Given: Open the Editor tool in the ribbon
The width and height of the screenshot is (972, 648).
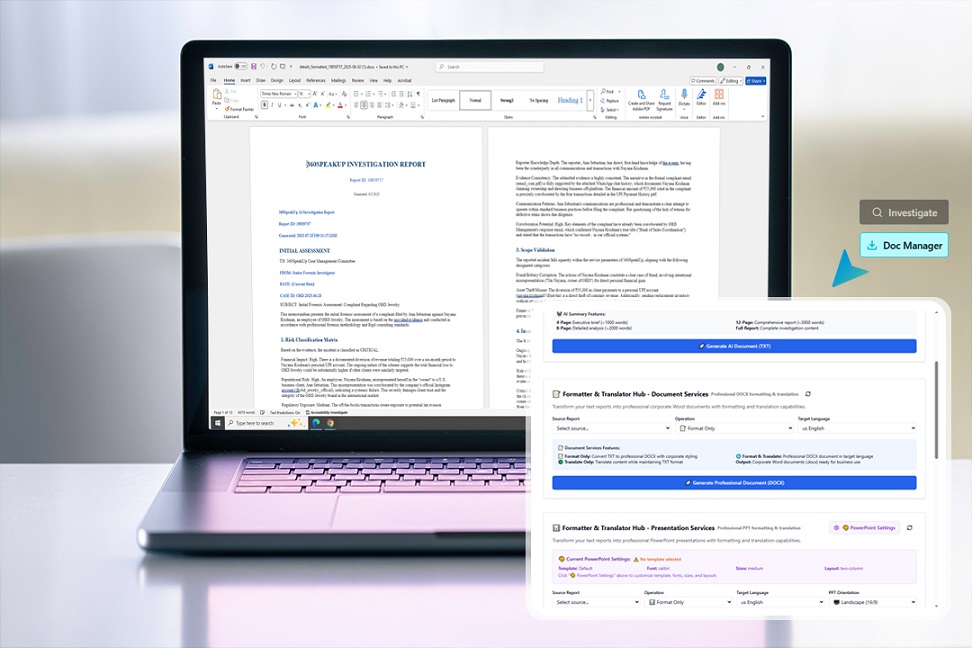Looking at the screenshot, I should pyautogui.click(x=701, y=97).
